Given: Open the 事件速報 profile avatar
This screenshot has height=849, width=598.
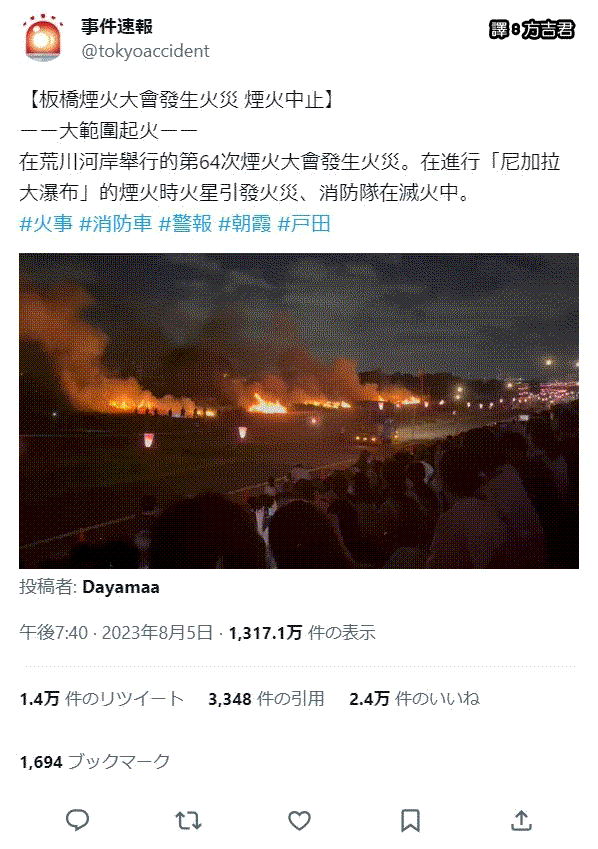Looking at the screenshot, I should 43,38.
